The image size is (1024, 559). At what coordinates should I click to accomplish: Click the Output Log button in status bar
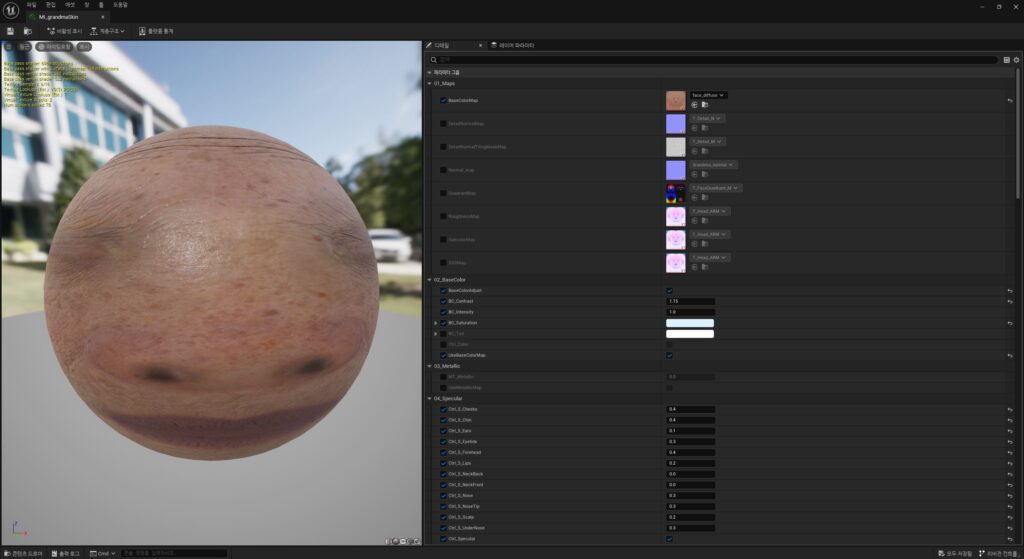pos(68,552)
